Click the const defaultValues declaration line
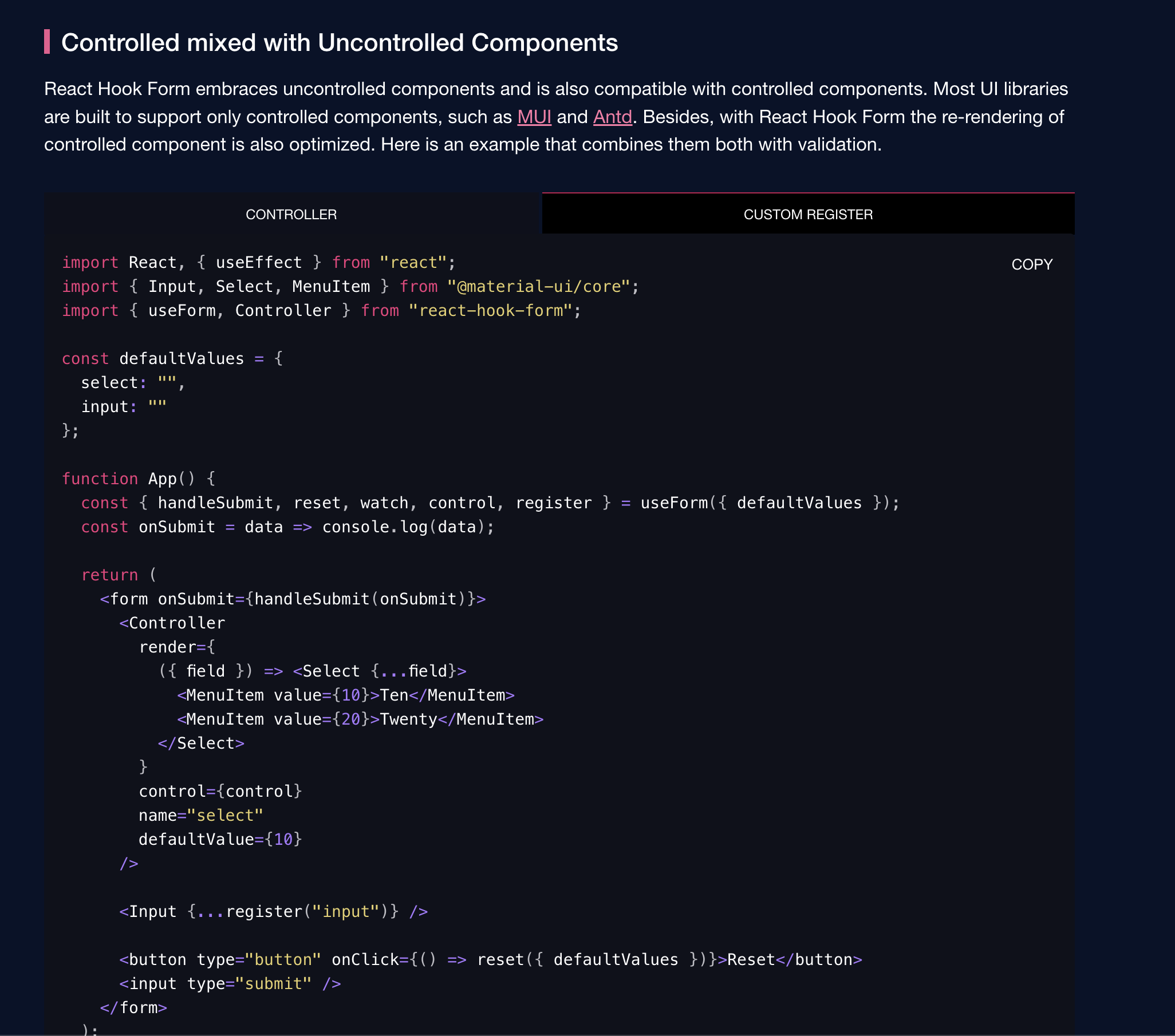1175x1036 pixels. point(172,358)
